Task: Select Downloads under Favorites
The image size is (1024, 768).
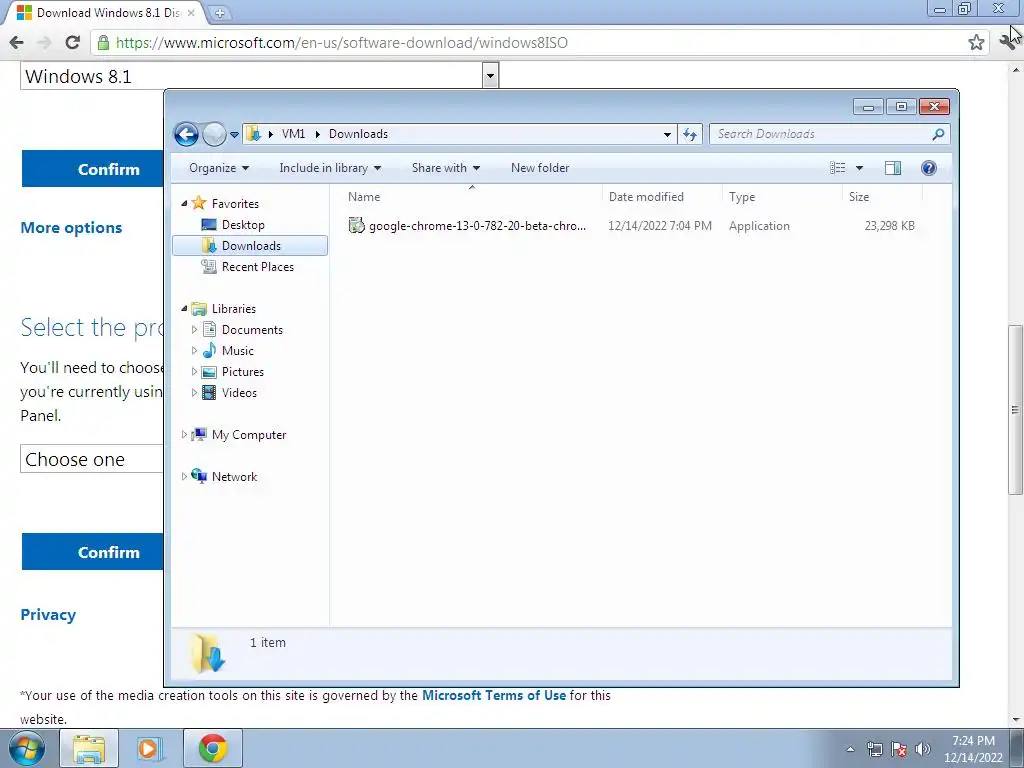Action: (250, 246)
